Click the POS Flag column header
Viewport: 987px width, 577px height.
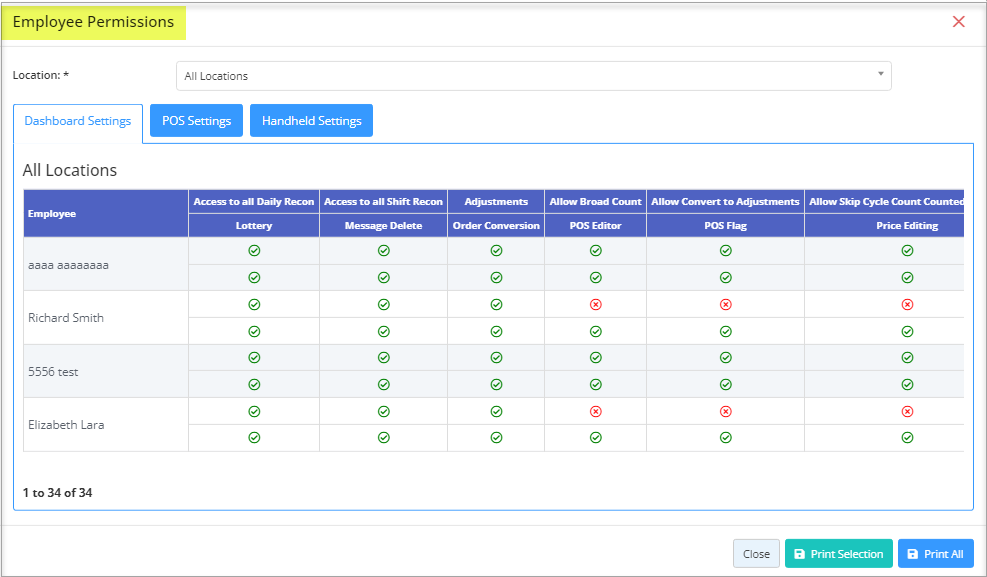(725, 225)
